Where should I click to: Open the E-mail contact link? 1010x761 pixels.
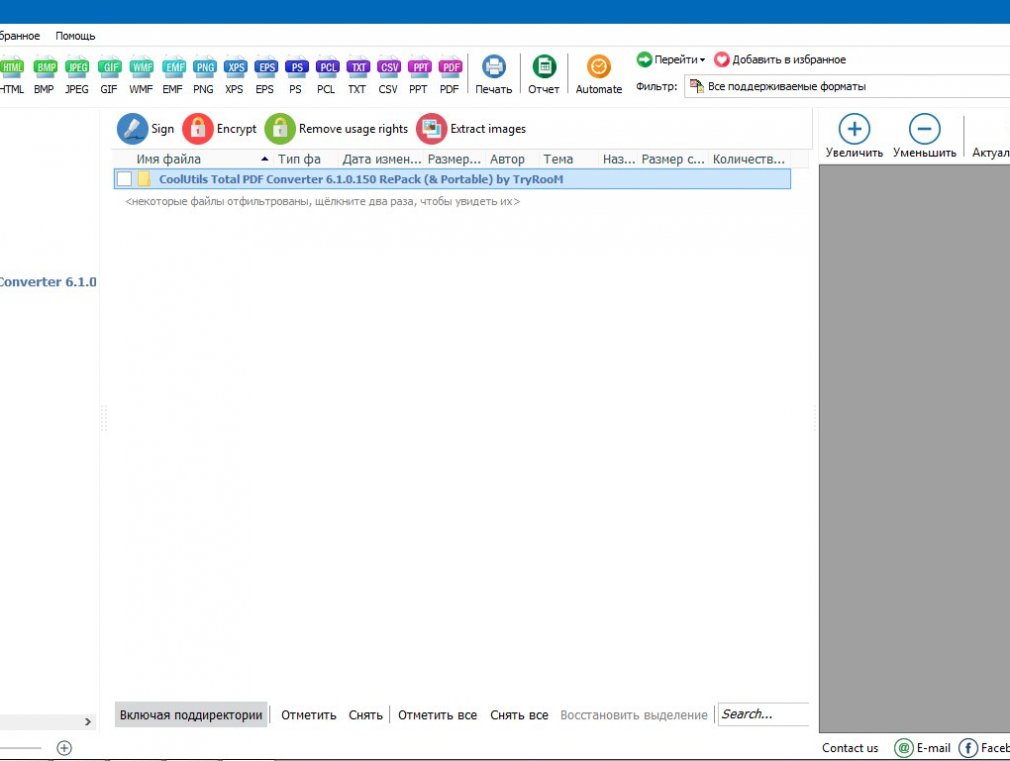(x=922, y=747)
